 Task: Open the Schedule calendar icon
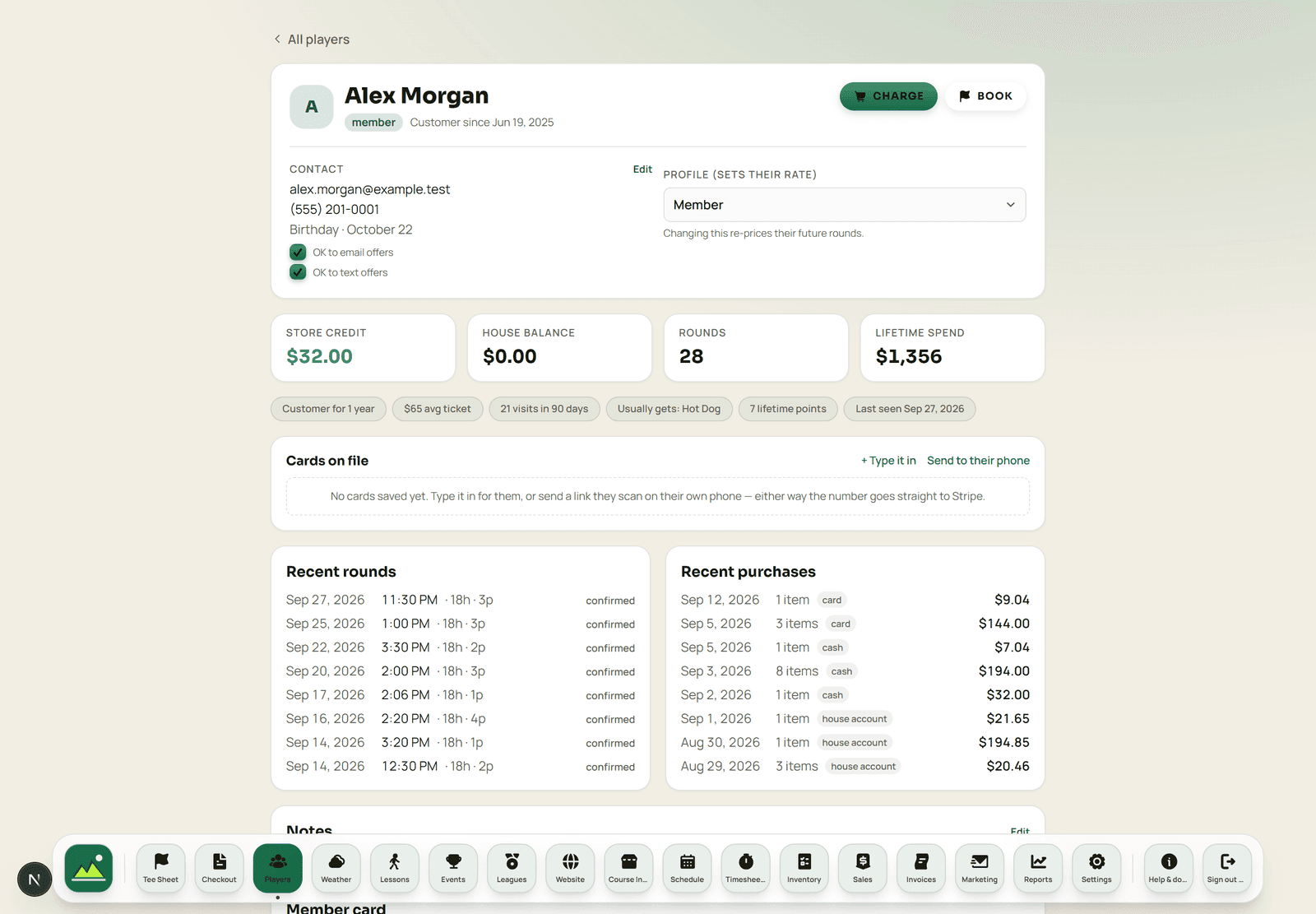click(687, 868)
